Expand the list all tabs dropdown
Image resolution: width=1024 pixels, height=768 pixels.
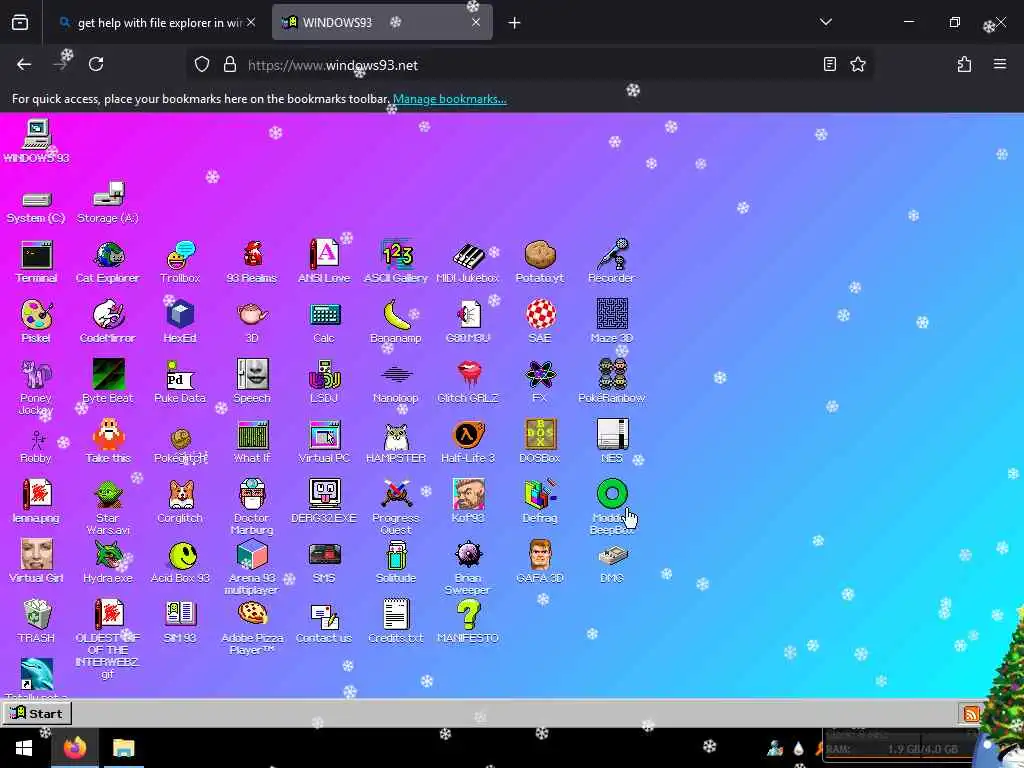coord(825,22)
